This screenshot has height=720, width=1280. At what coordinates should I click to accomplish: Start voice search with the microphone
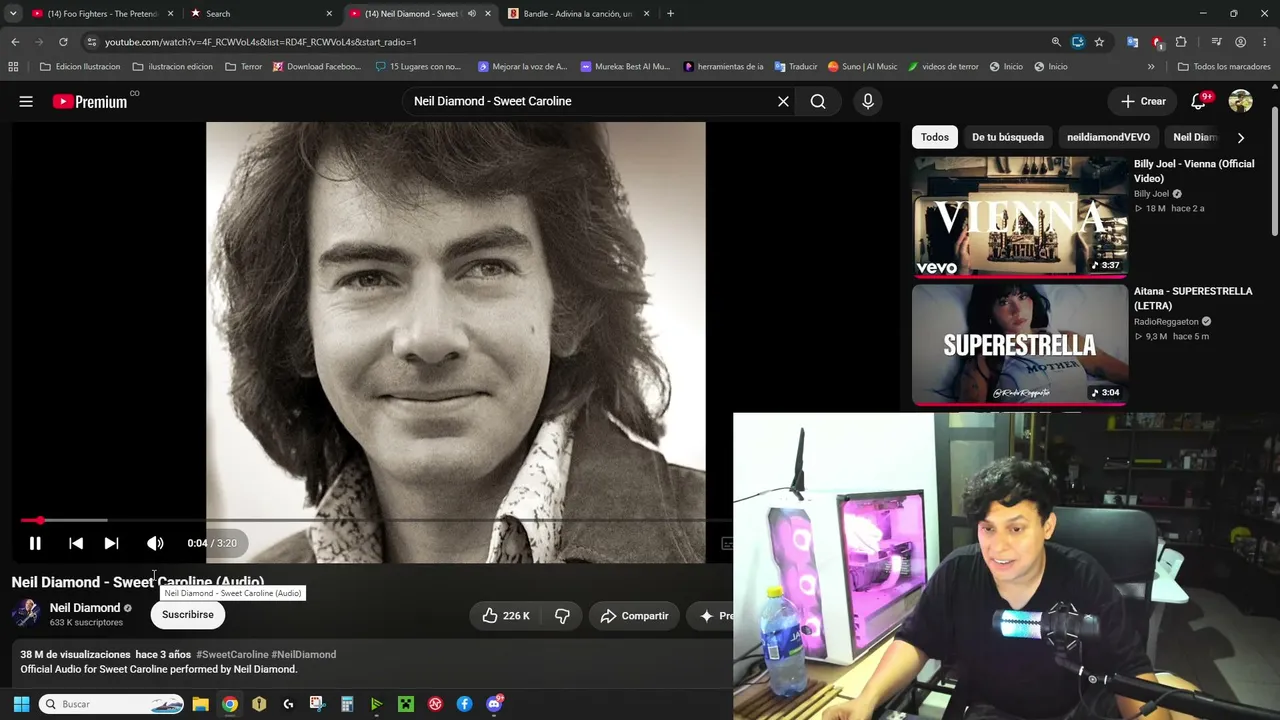pos(867,101)
